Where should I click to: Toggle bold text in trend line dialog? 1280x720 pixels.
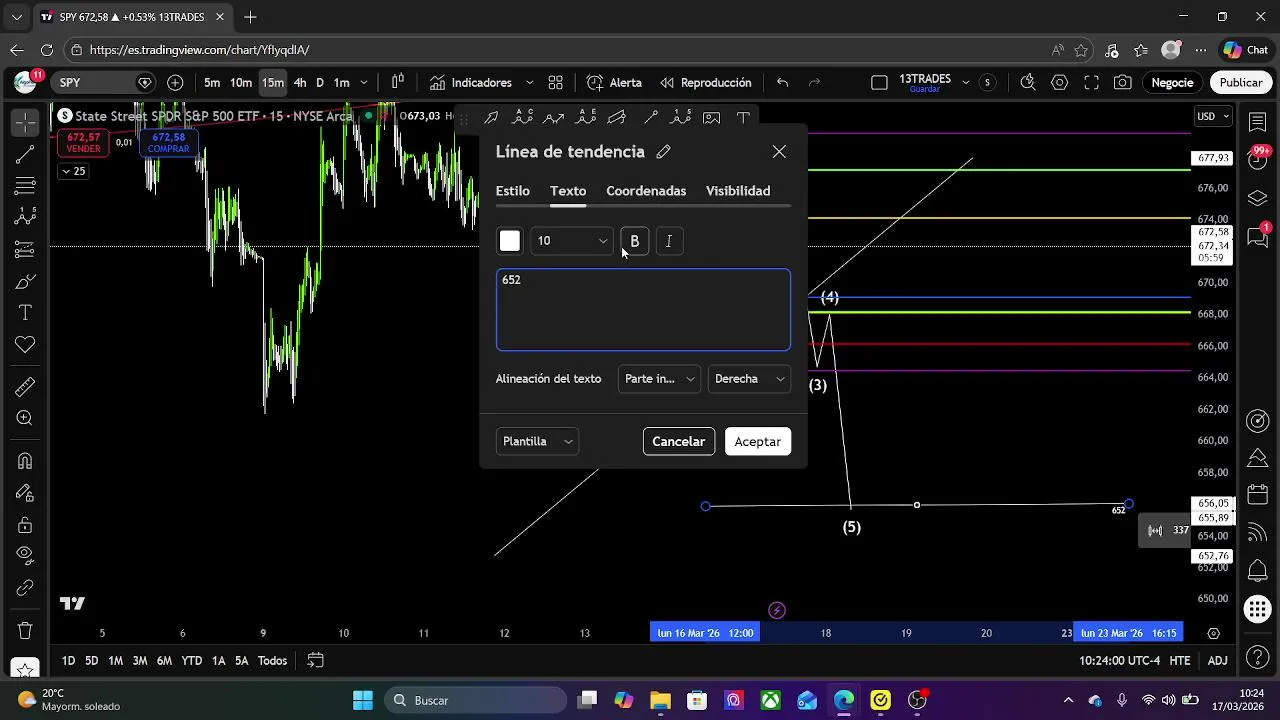[634, 241]
